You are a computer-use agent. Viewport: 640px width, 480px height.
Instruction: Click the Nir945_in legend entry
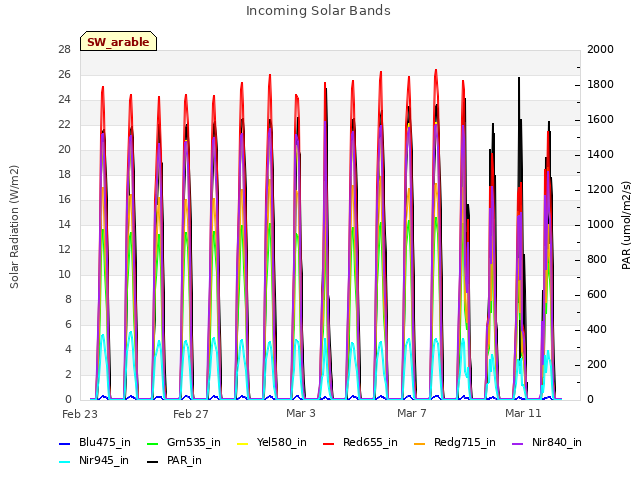(x=94, y=460)
